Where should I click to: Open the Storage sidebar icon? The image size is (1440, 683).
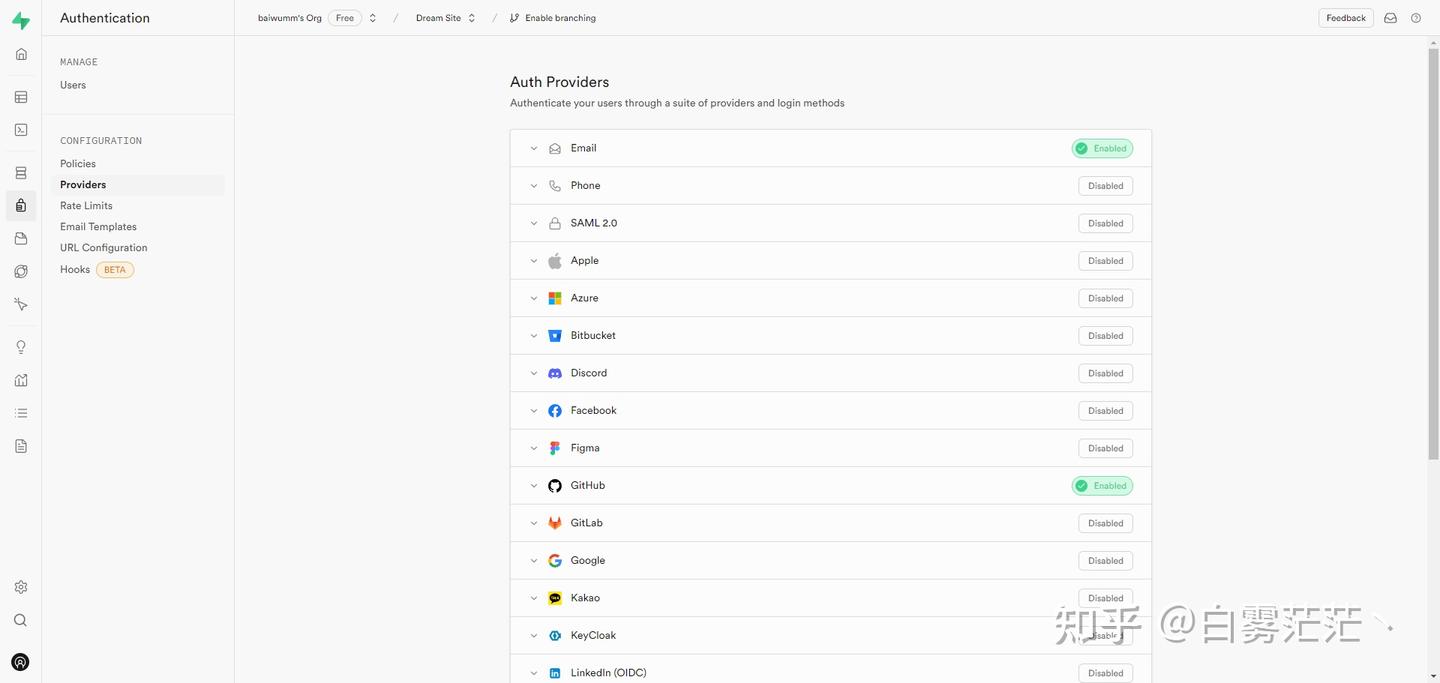coord(21,238)
